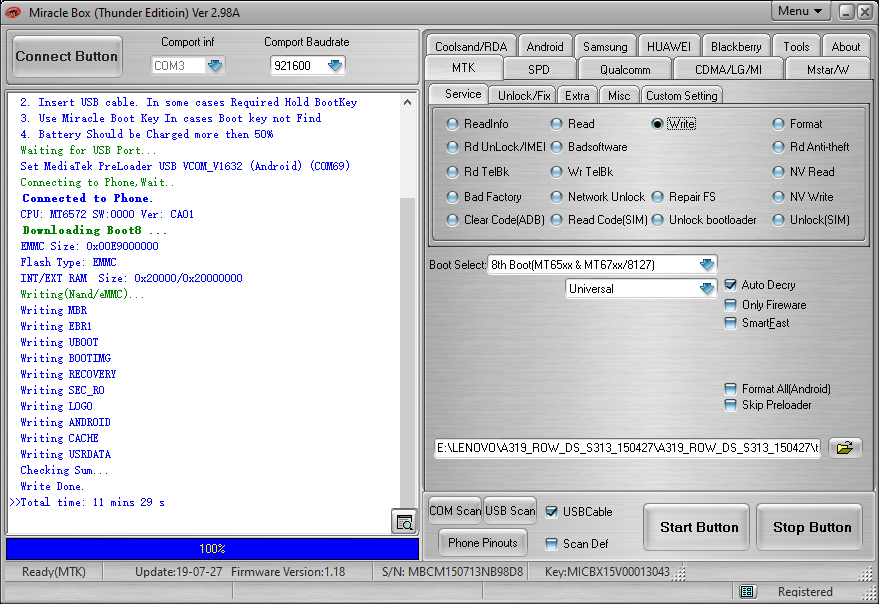Open the Menu dropdown in title bar
Image resolution: width=879 pixels, height=604 pixels.
click(x=800, y=11)
